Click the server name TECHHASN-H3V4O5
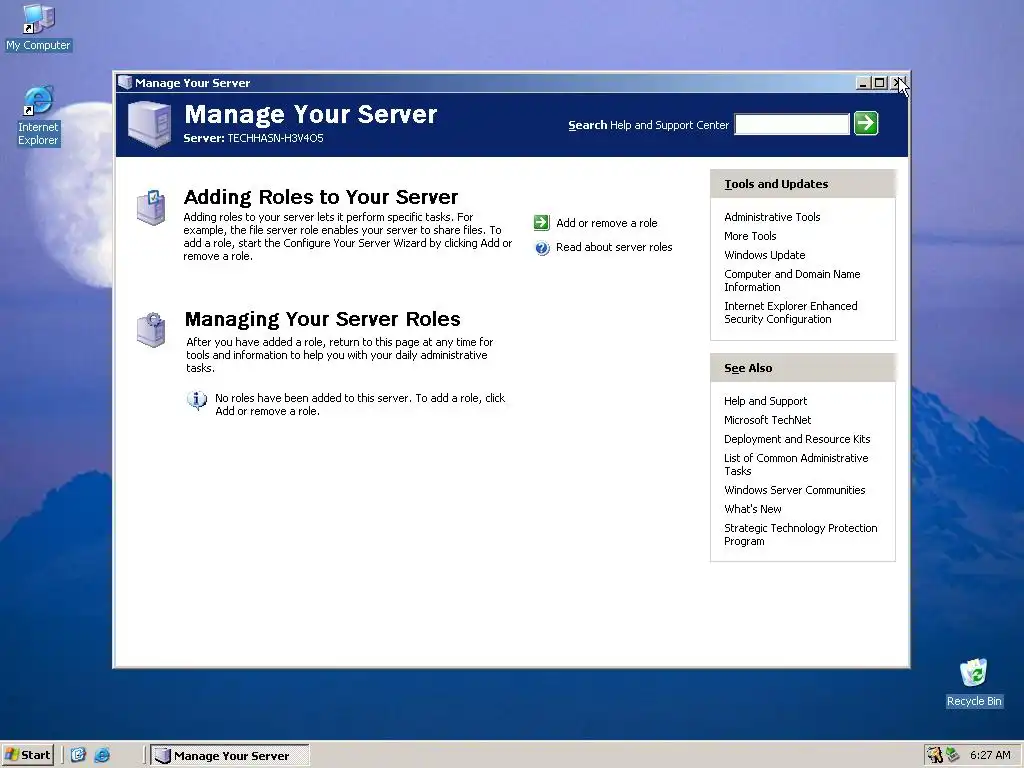1024x768 pixels. pyautogui.click(x=275, y=138)
